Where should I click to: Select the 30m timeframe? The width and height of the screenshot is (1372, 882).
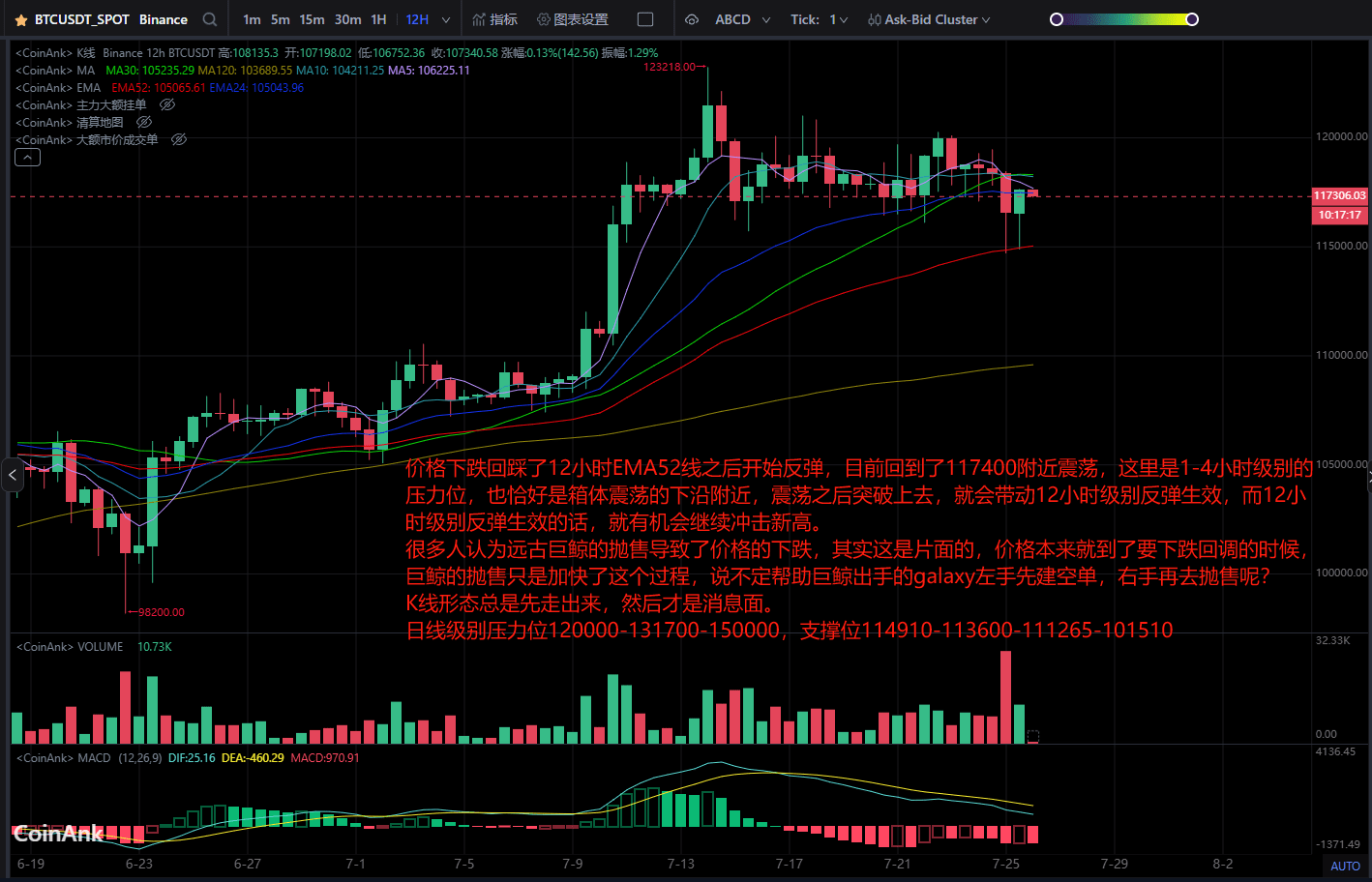(348, 19)
